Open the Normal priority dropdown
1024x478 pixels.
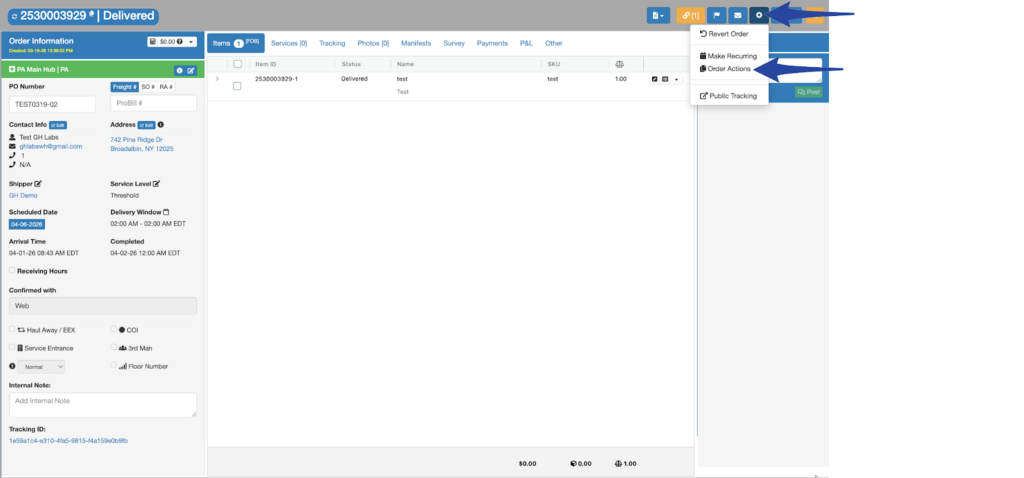click(x=42, y=367)
